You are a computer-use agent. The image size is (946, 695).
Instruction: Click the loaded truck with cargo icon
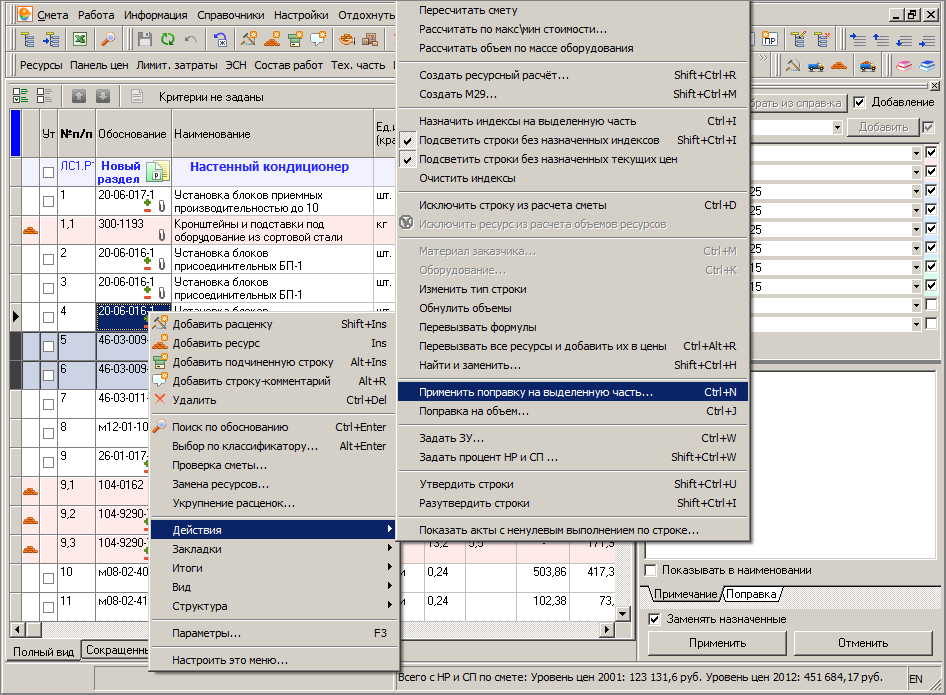(x=868, y=65)
